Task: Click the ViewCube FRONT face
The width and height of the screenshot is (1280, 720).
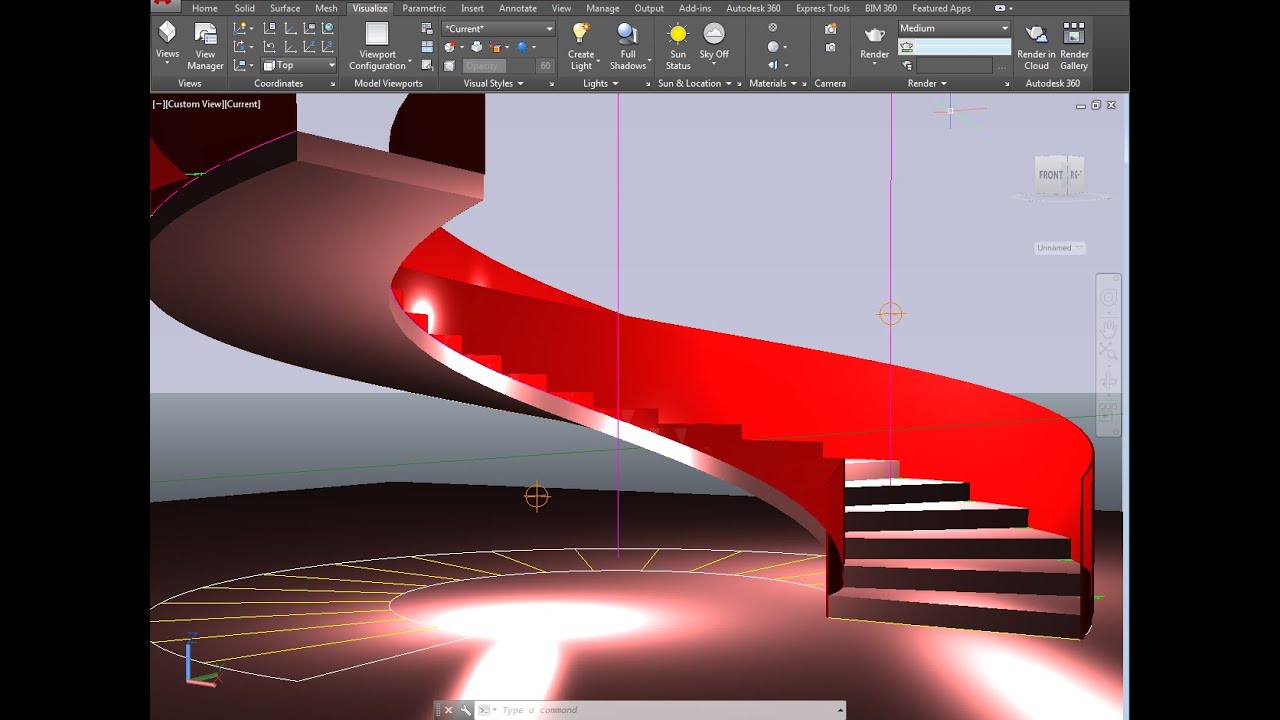Action: pos(1051,175)
